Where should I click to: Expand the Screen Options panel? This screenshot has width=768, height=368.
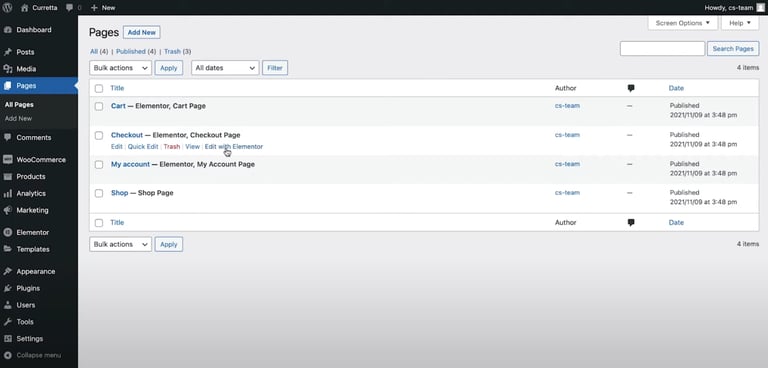683,23
